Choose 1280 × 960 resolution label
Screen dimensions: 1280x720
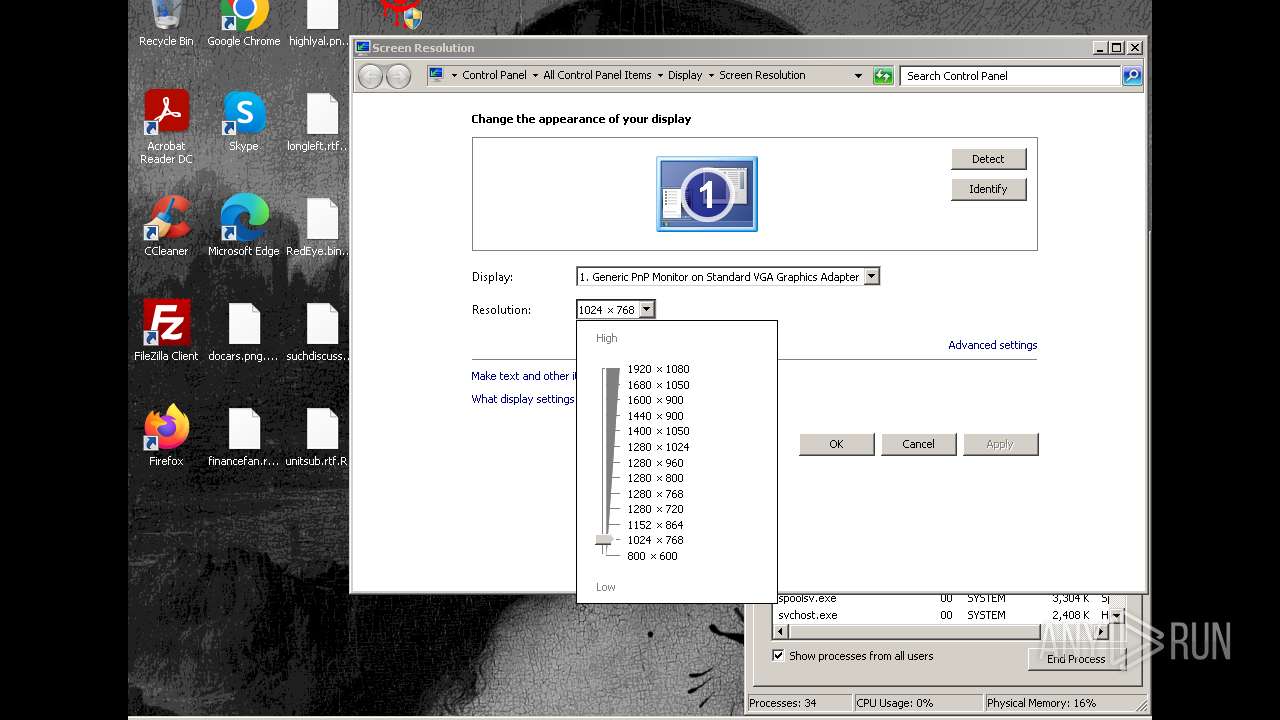pyautogui.click(x=655, y=463)
